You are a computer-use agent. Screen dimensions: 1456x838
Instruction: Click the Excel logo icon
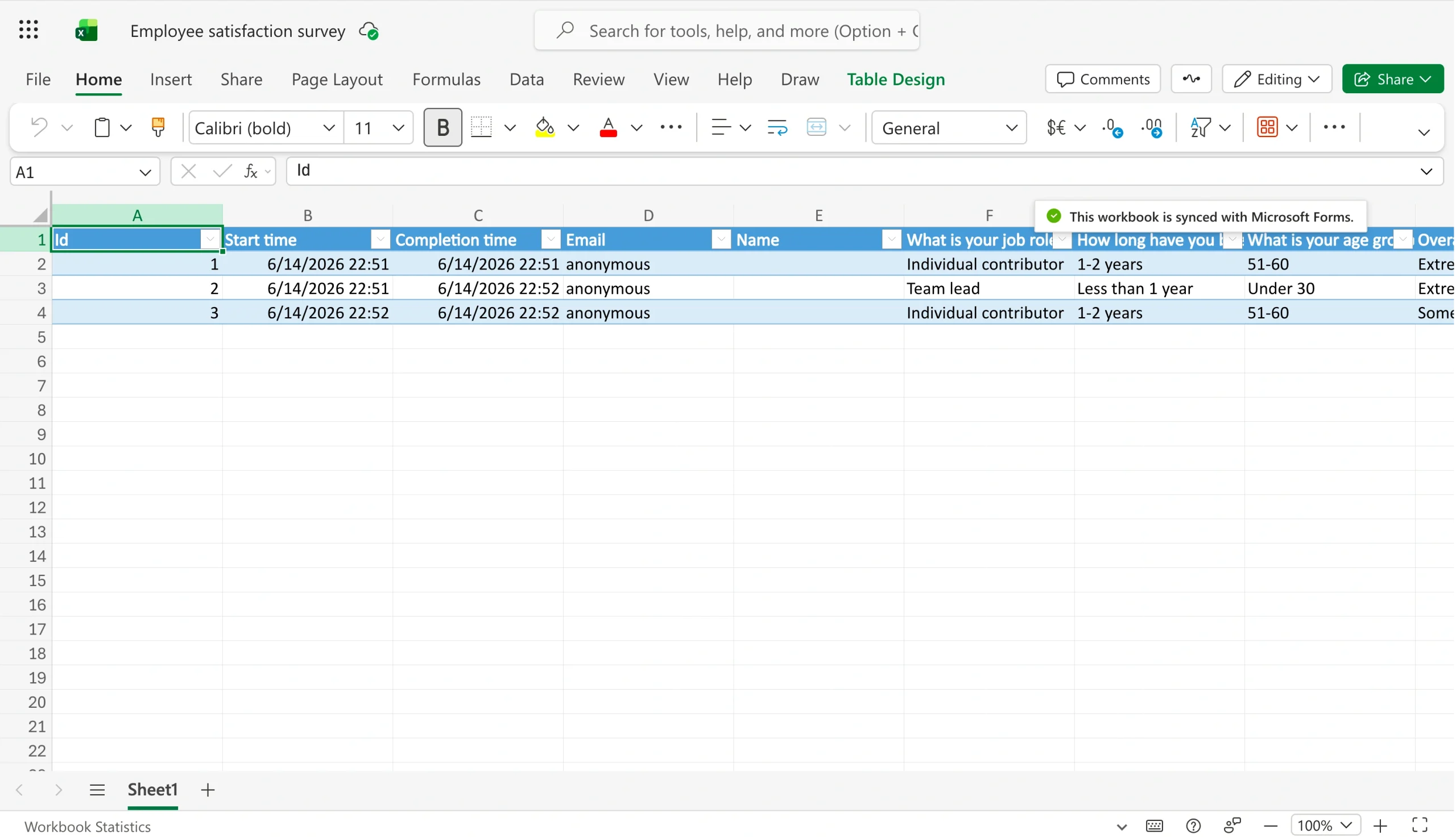[x=86, y=31]
